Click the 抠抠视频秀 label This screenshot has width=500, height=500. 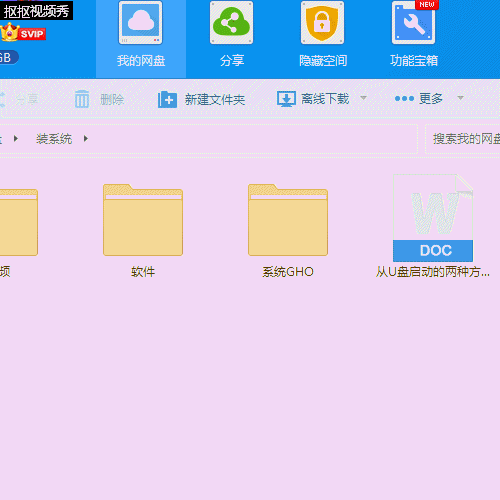[36, 11]
